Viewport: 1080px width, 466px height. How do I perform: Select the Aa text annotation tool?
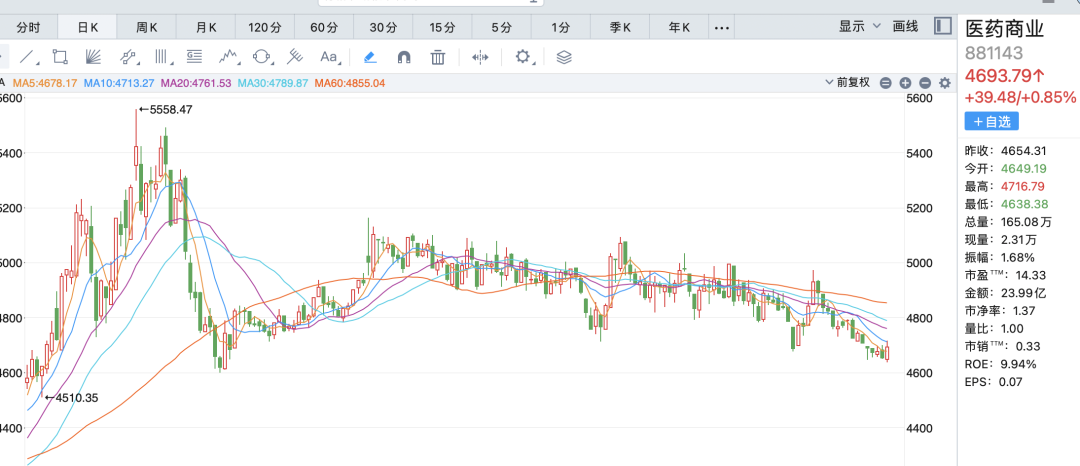point(329,56)
